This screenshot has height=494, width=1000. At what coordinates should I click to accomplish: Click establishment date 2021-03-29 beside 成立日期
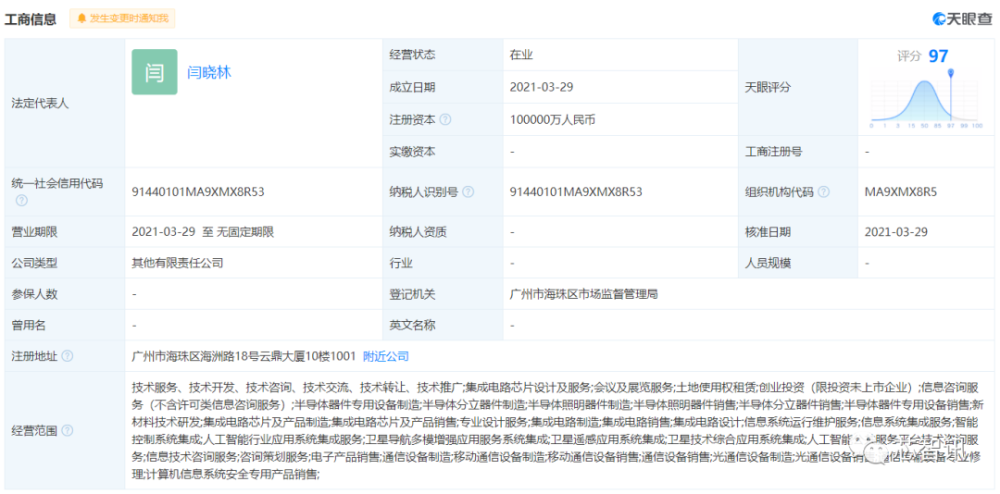[x=541, y=87]
